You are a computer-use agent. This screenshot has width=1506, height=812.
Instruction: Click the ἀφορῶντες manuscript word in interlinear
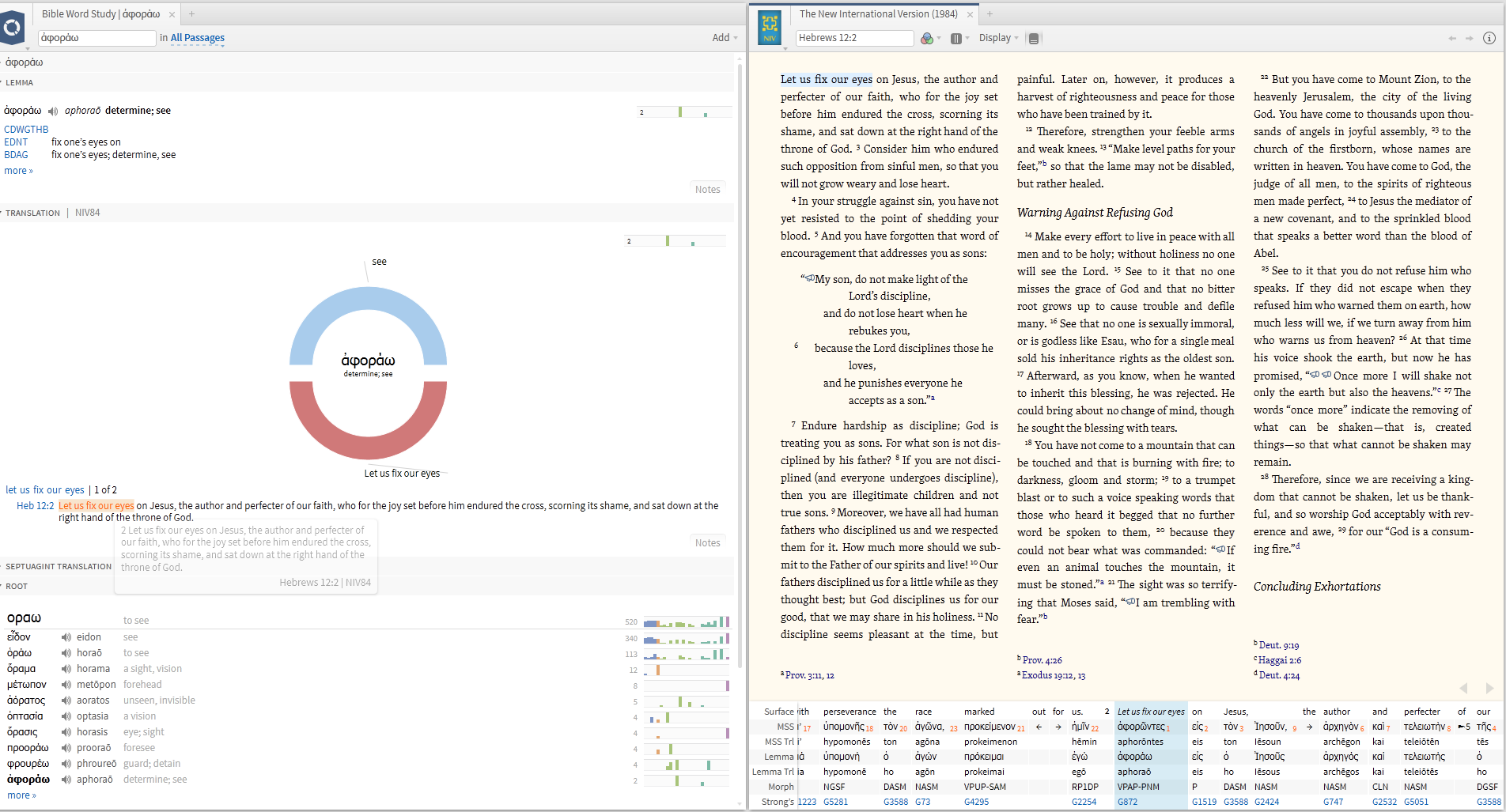1141,727
